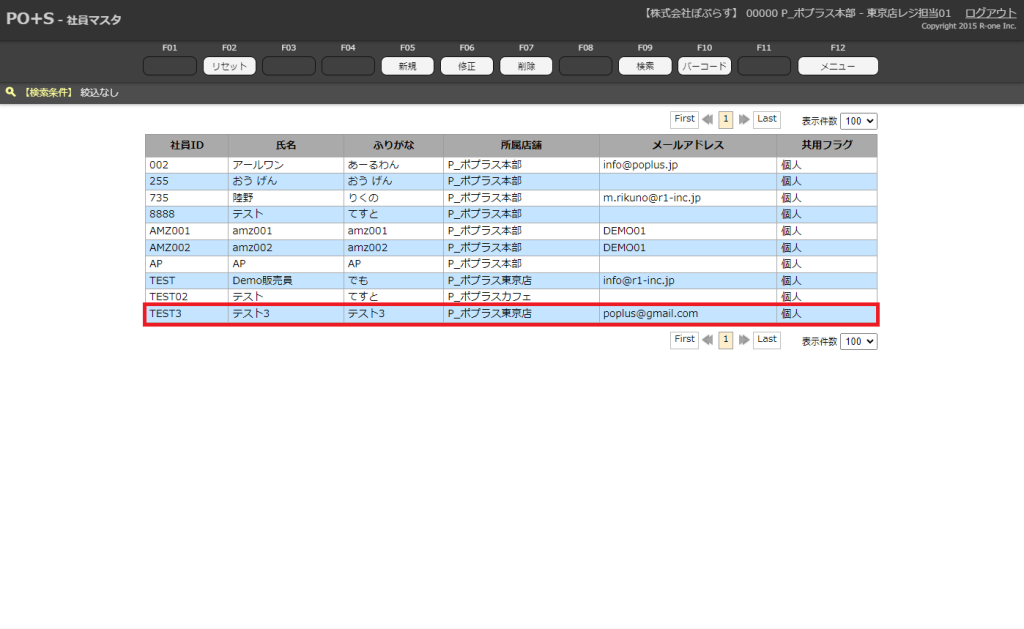Open the bottom 表示件数 dropdown
The width and height of the screenshot is (1024, 629).
pos(858,341)
